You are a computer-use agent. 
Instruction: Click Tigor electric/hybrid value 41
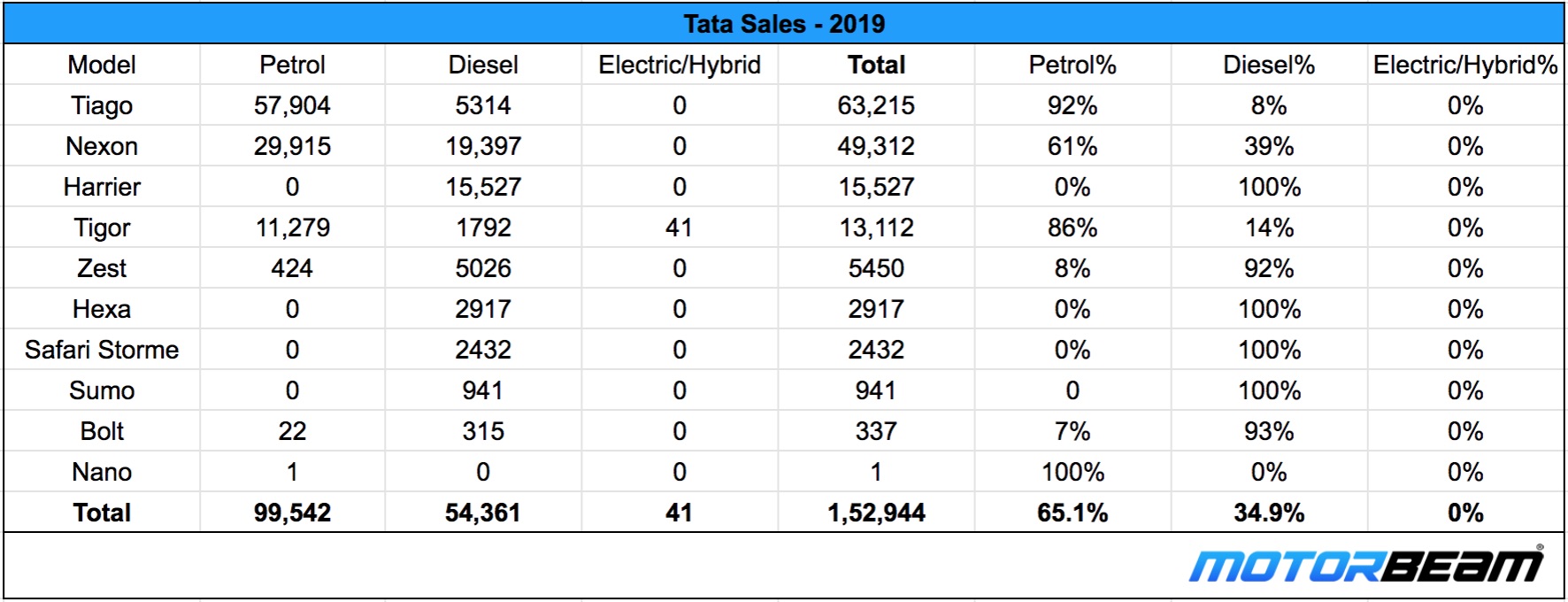[x=680, y=228]
